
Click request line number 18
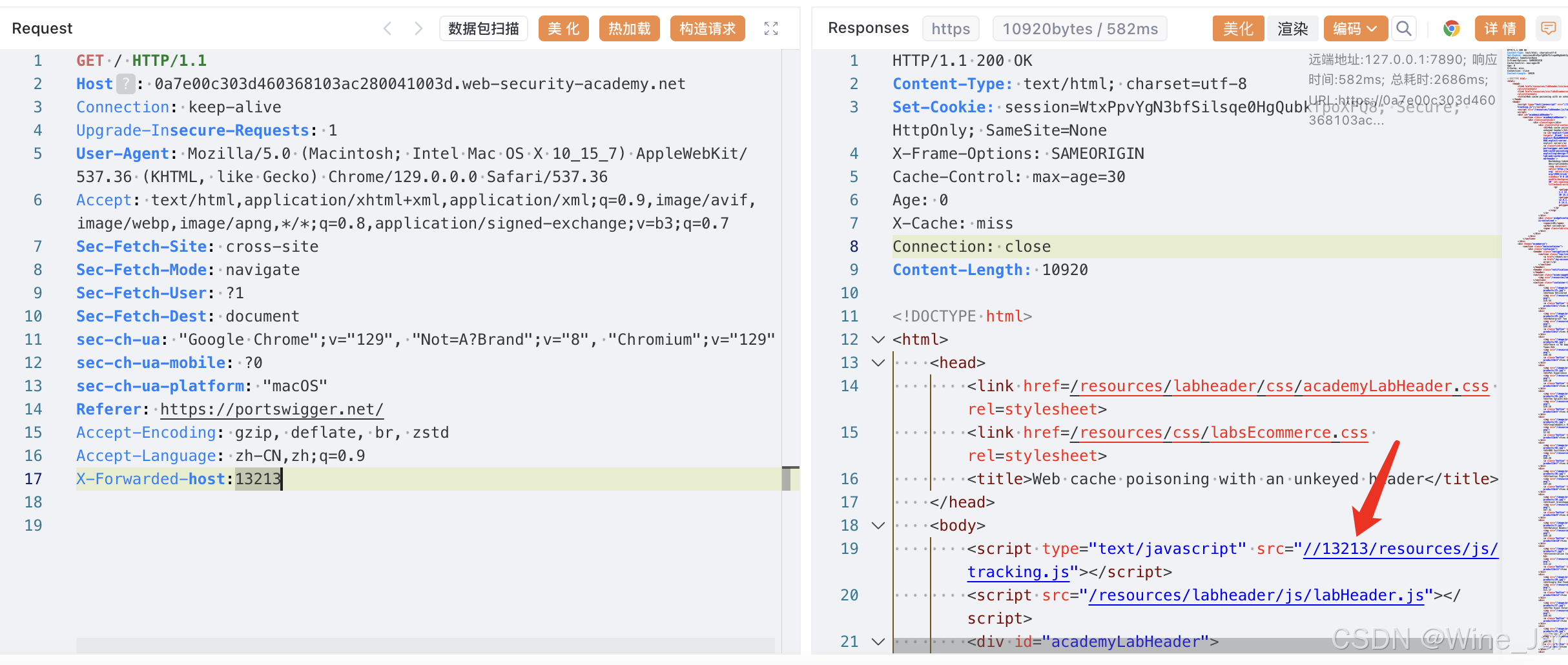[34, 502]
